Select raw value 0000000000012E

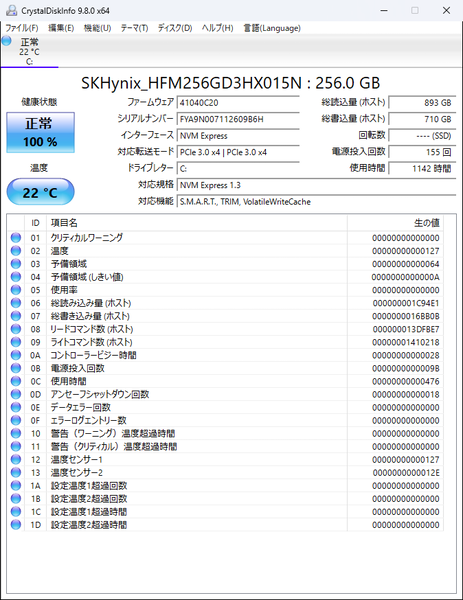click(x=406, y=473)
